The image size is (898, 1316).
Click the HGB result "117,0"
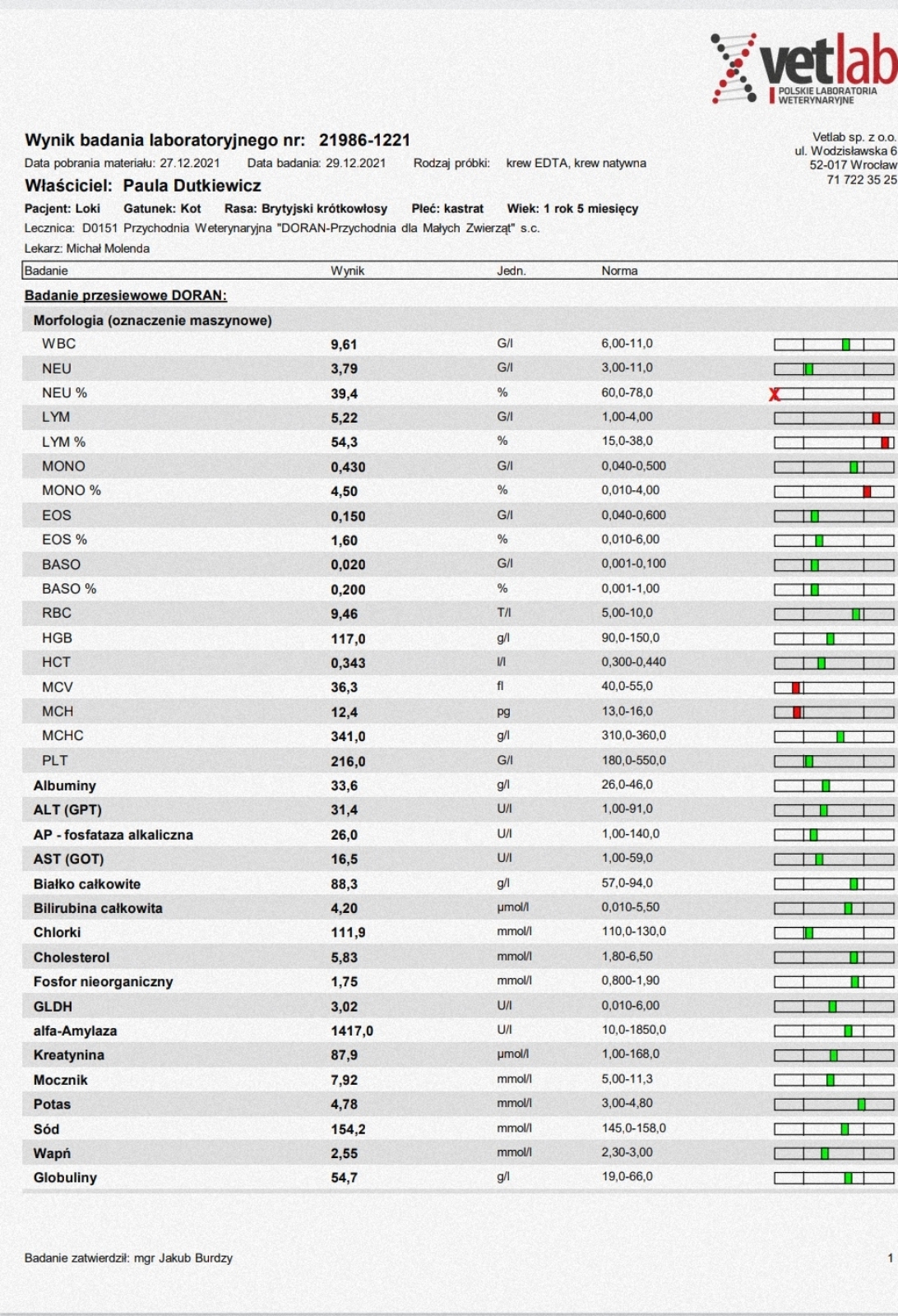[348, 639]
